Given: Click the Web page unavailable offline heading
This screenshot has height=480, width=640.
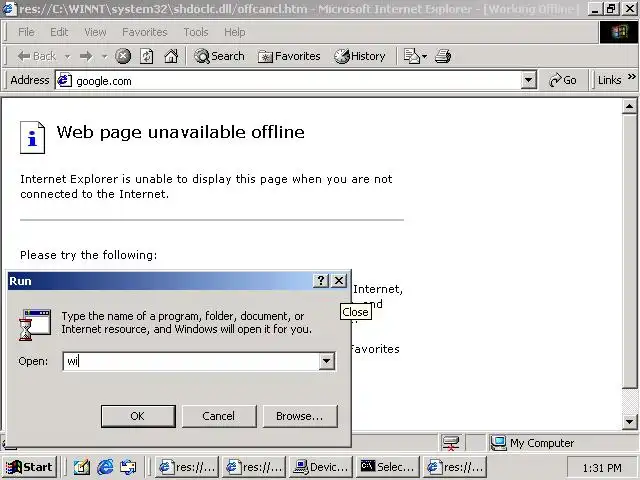Looking at the screenshot, I should 180,132.
